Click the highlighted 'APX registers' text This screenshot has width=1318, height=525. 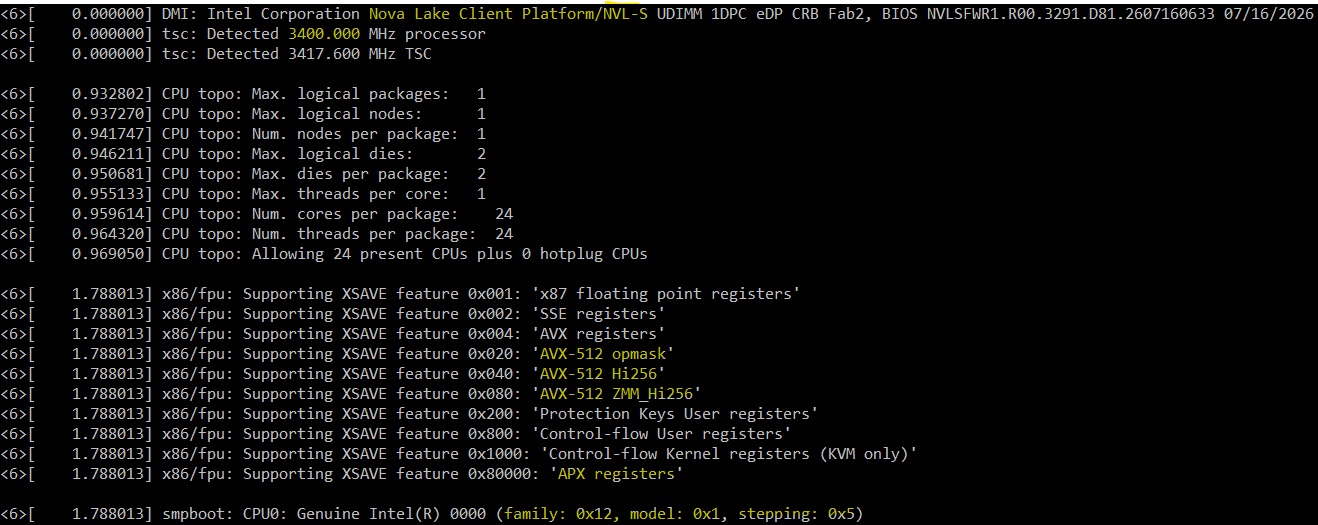[x=611, y=474]
